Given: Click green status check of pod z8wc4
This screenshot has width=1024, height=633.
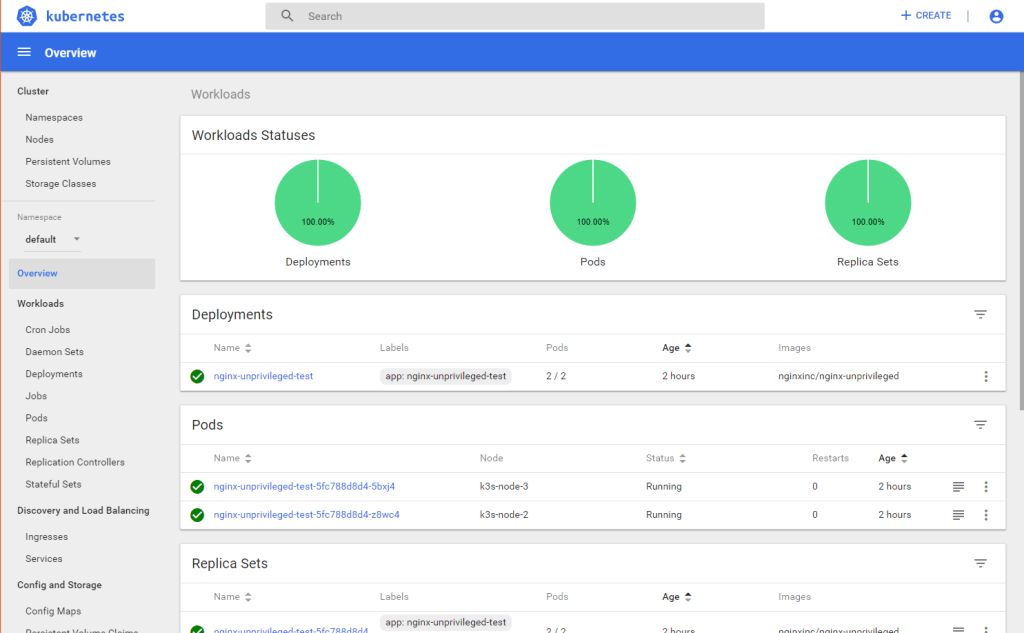Looking at the screenshot, I should coord(197,515).
